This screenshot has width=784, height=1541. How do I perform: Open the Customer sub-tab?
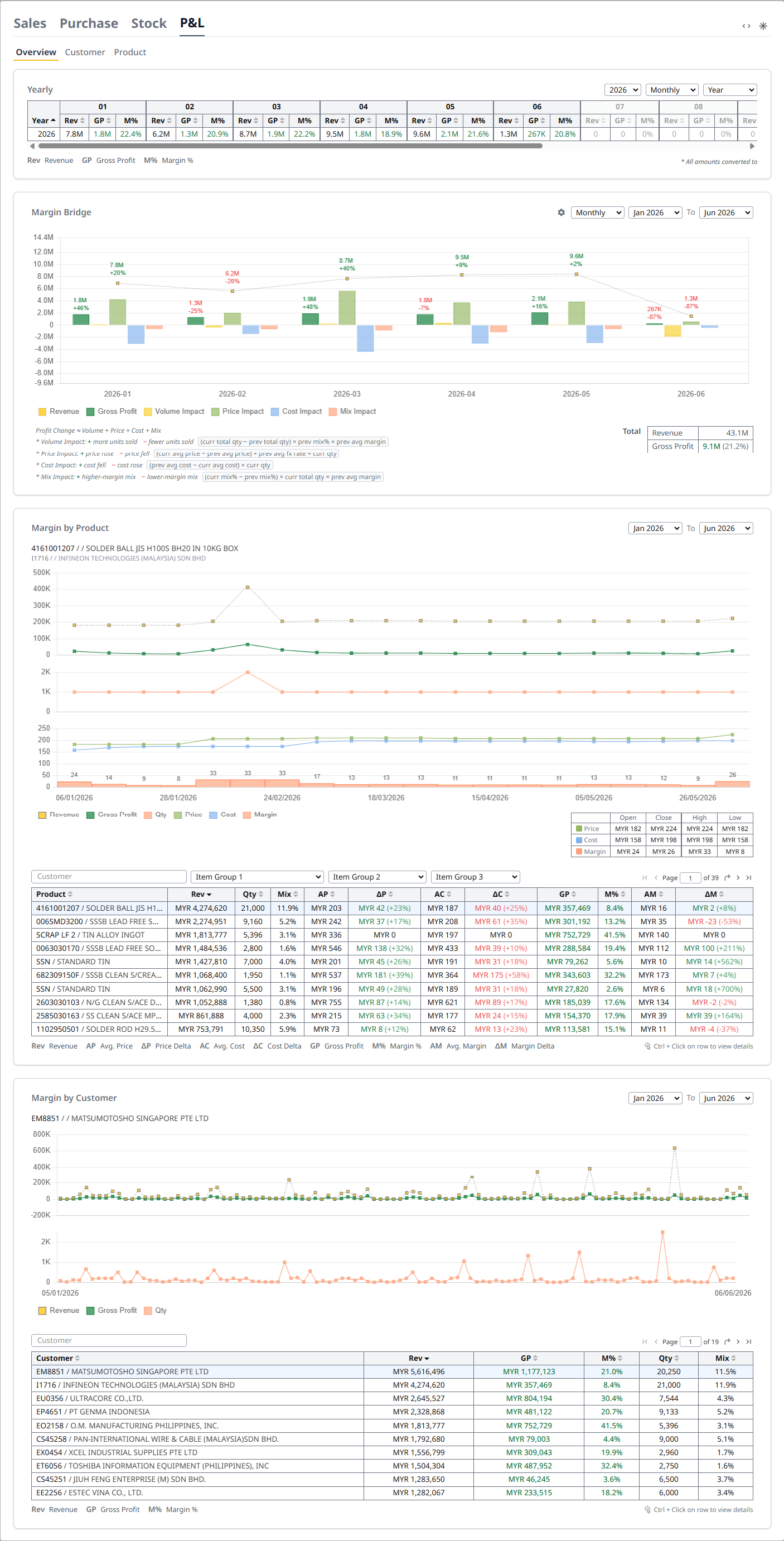(85, 52)
